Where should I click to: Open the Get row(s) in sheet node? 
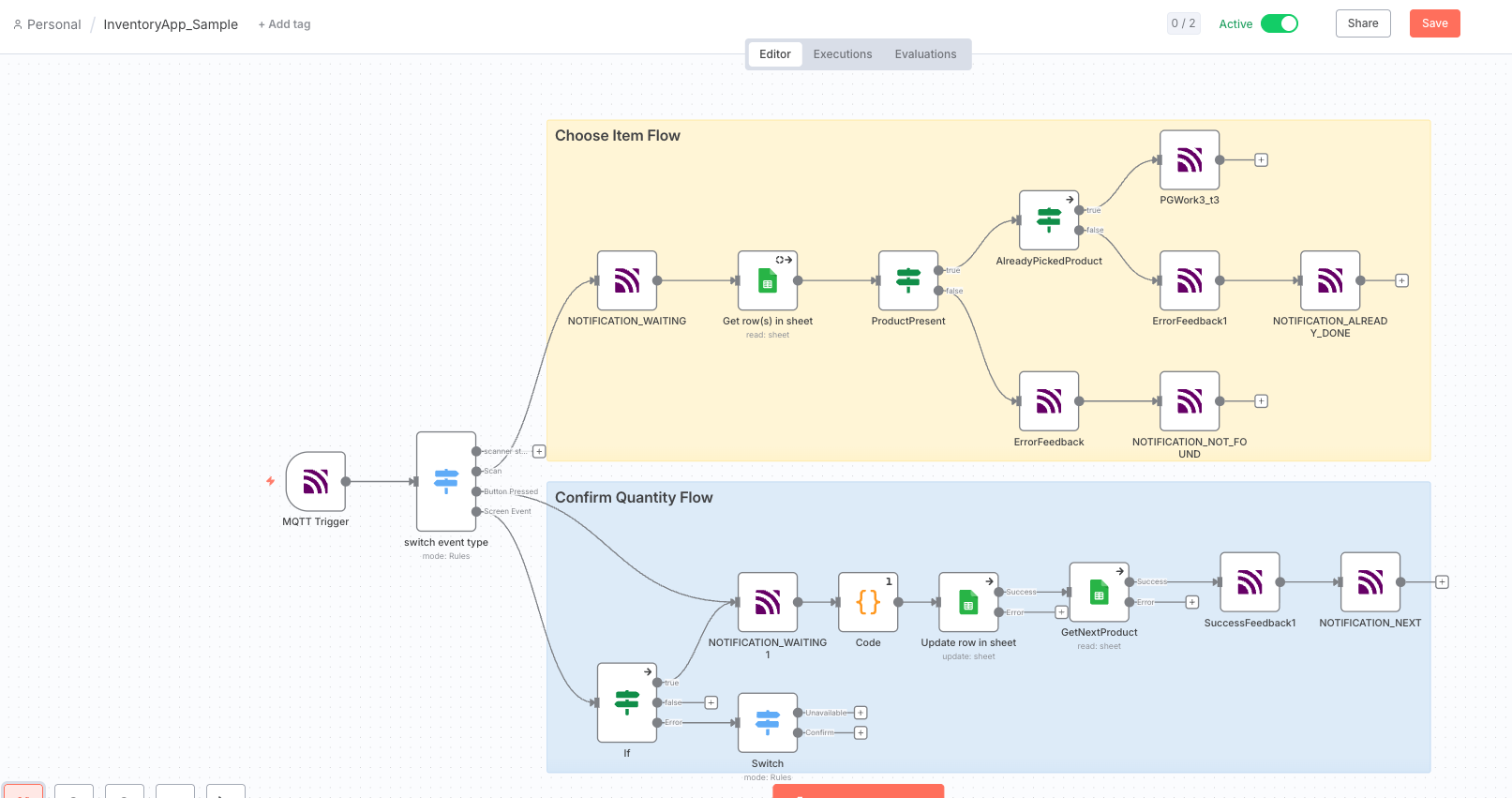(767, 280)
